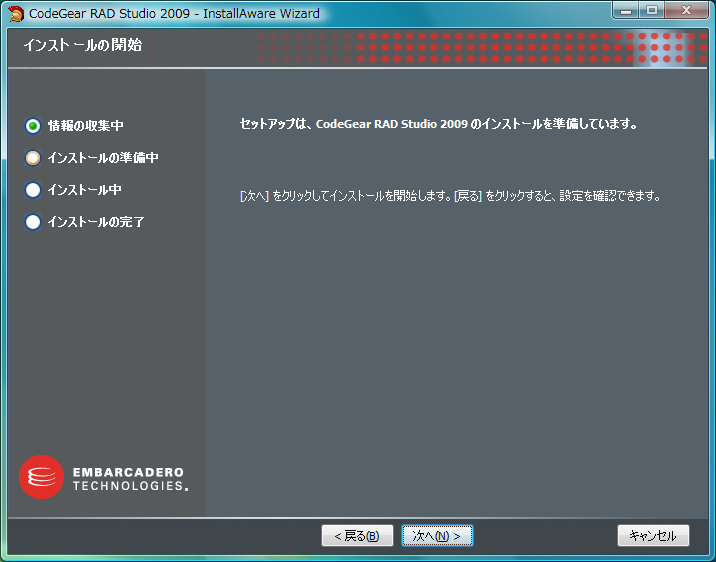Click the Embarcadero Technologies red logo
716x562 pixels.
[x=42, y=477]
